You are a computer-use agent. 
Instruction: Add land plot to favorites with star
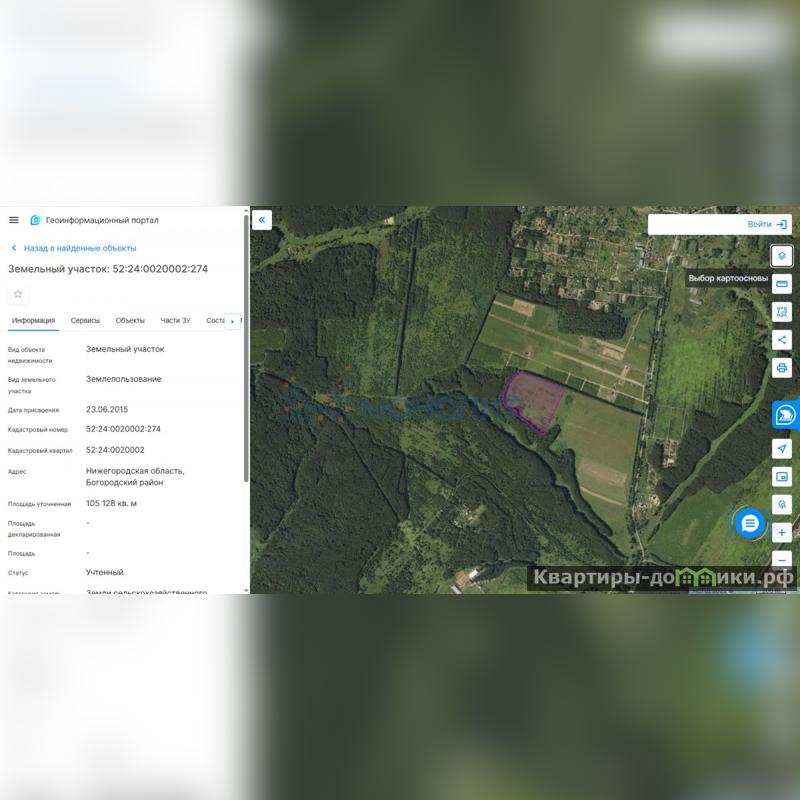(18, 294)
